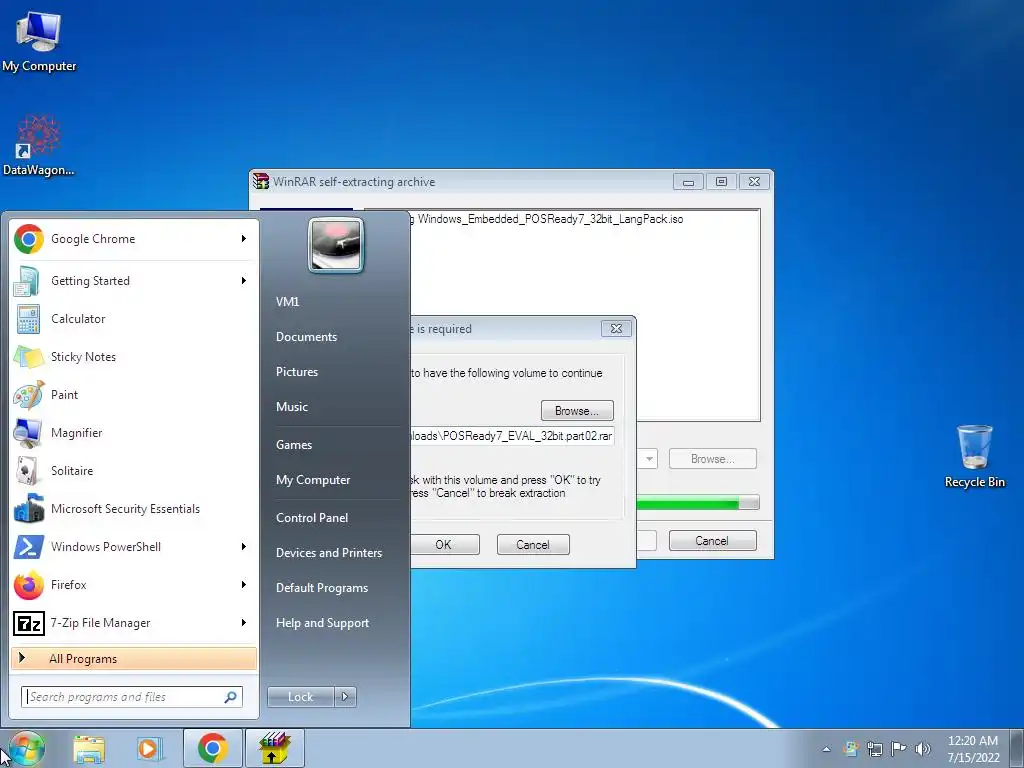Open the Calculator app

coord(134,319)
